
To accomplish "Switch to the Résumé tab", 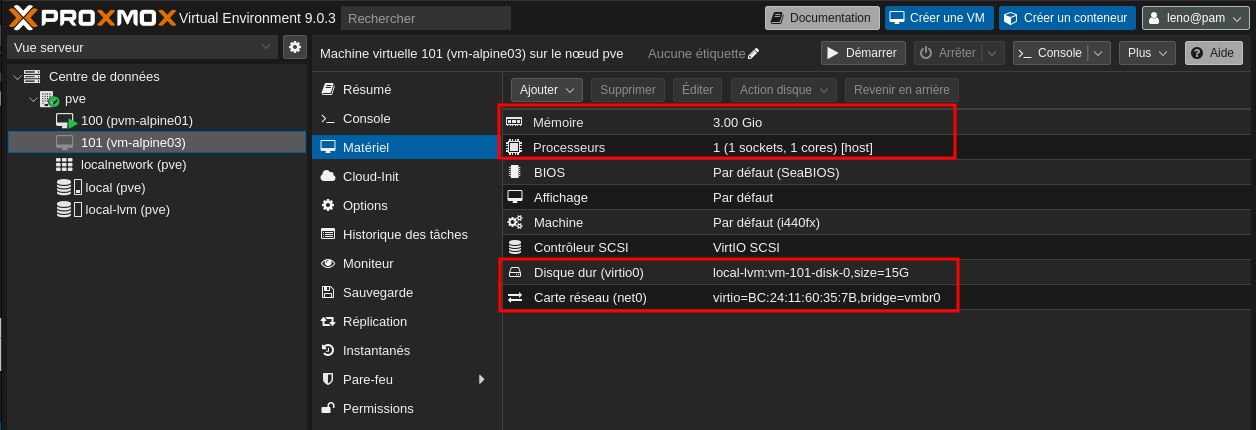I will point(366,89).
